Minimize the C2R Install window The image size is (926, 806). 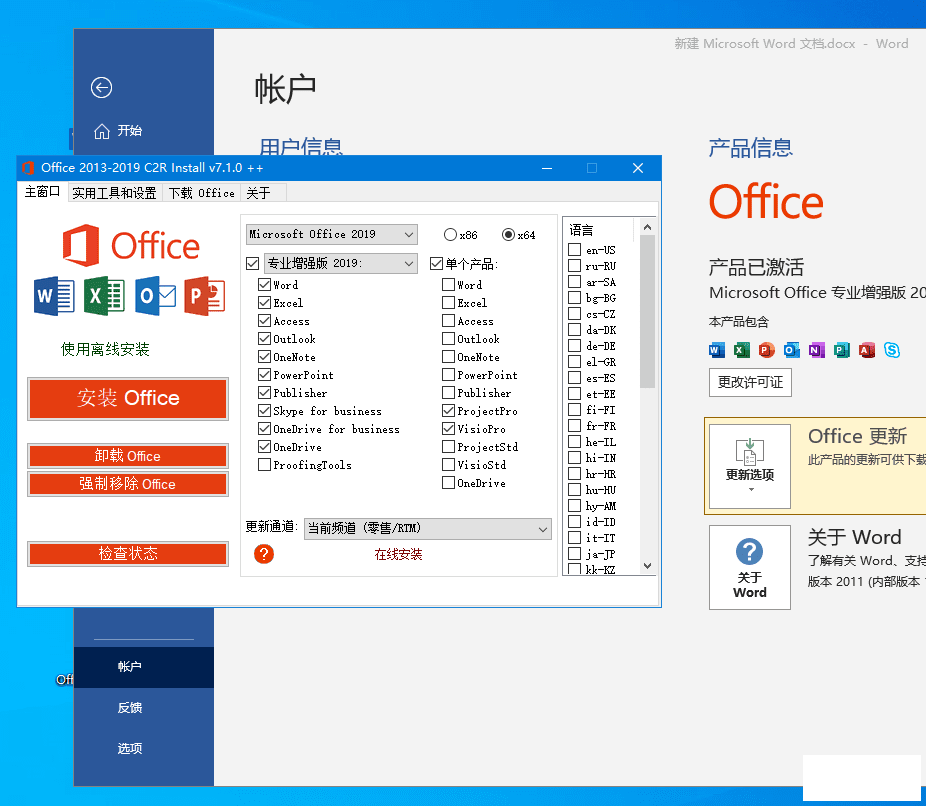(x=547, y=168)
